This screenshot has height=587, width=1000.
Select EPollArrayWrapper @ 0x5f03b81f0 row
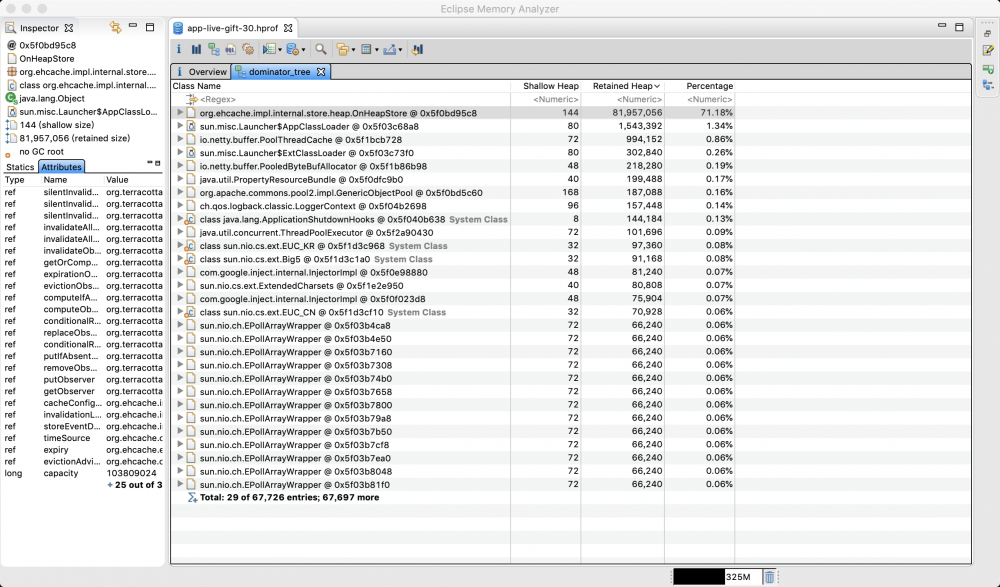pos(453,484)
